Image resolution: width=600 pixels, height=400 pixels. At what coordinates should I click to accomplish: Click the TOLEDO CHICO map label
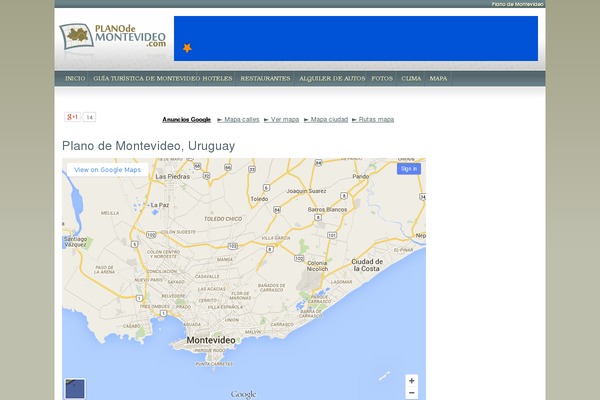click(223, 219)
